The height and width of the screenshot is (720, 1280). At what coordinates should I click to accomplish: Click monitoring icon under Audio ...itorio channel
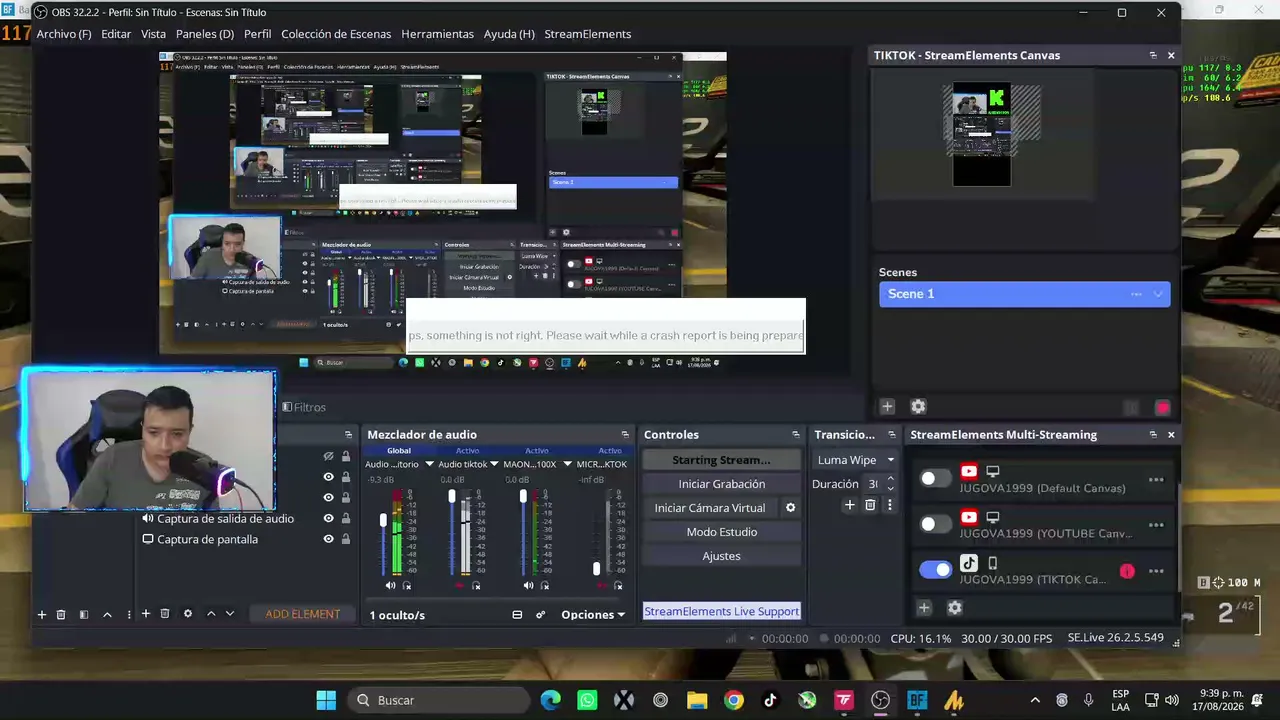point(407,585)
